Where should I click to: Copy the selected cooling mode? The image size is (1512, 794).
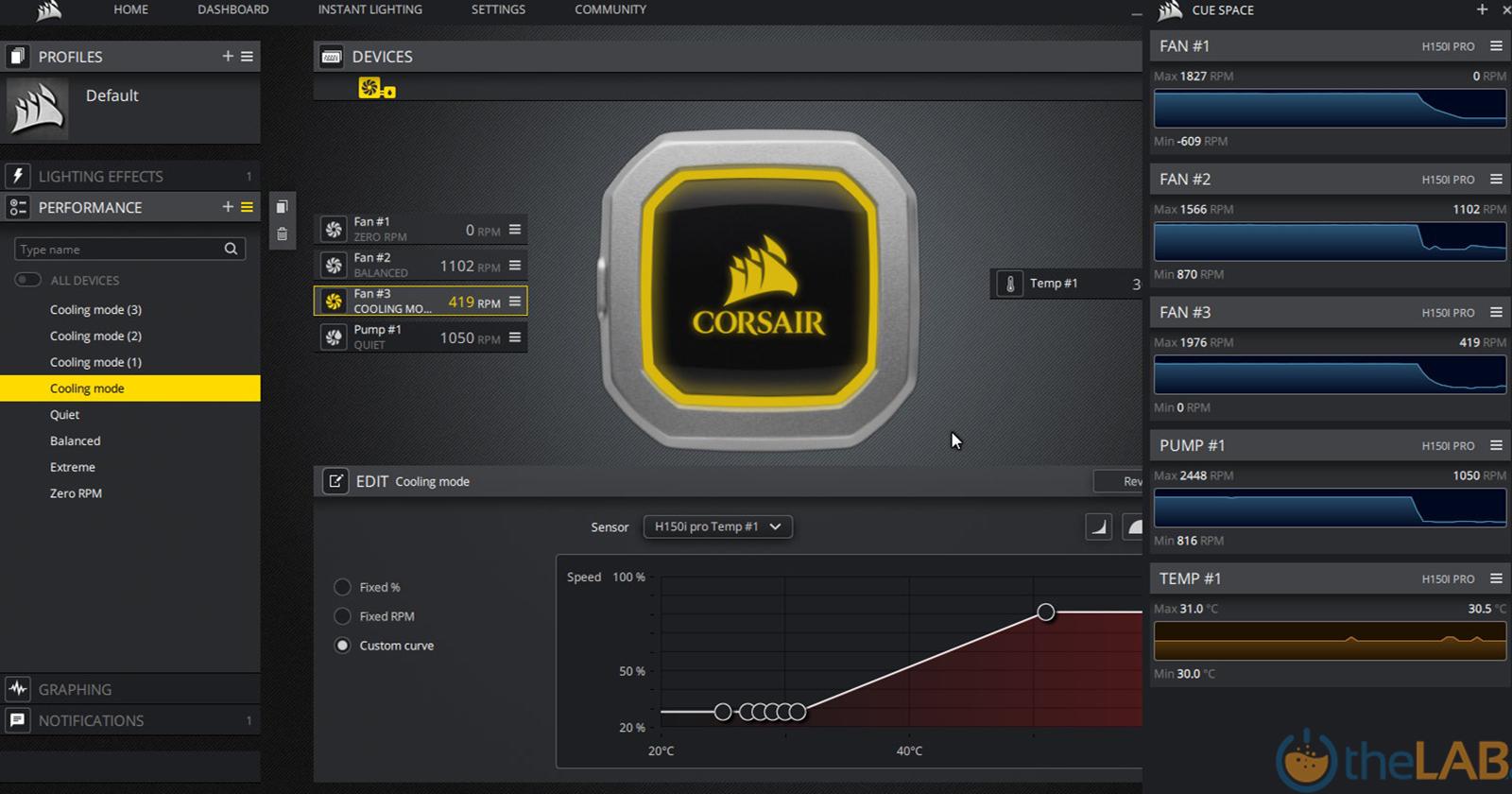pyautogui.click(x=282, y=207)
